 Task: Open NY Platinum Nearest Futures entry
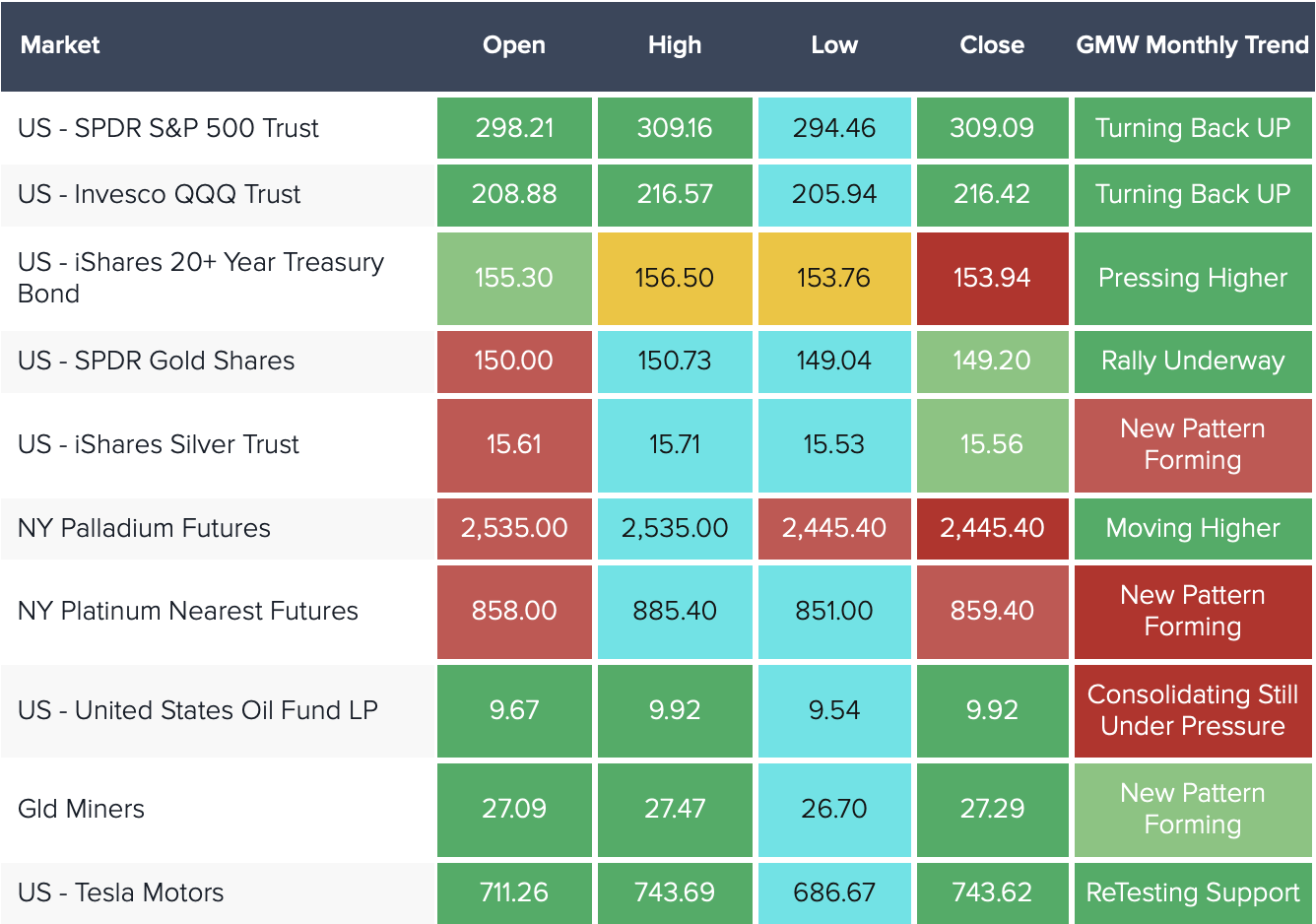pos(188,611)
